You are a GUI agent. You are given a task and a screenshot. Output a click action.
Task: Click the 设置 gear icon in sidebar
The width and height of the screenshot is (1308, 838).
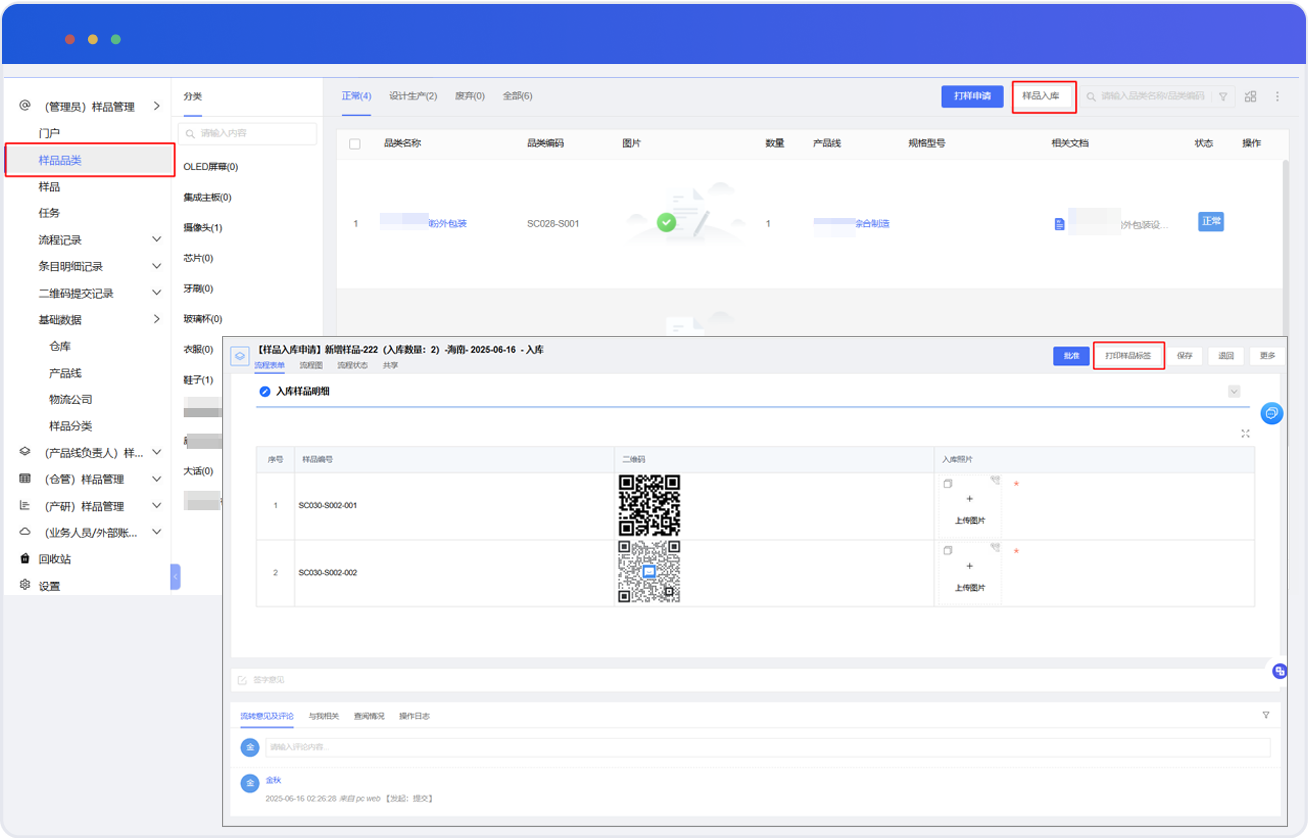click(x=26, y=585)
